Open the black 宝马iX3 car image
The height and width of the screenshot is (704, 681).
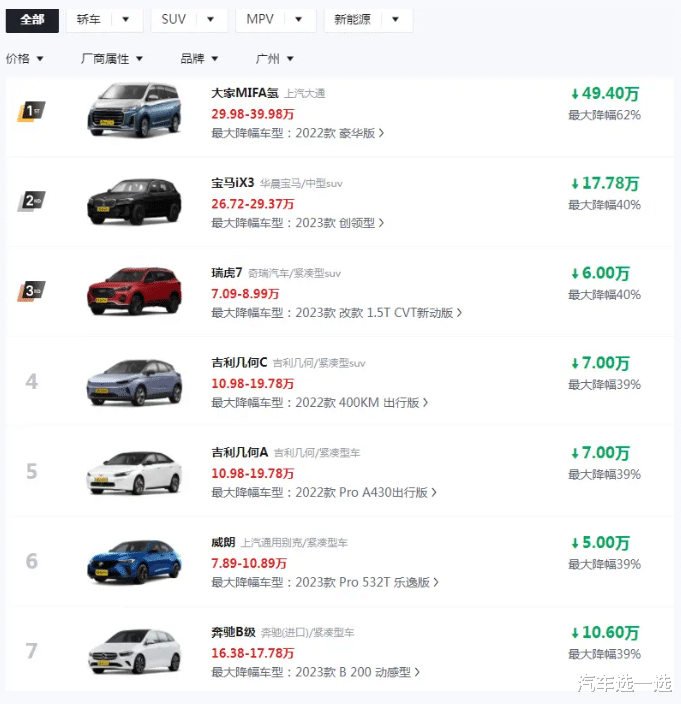click(134, 201)
